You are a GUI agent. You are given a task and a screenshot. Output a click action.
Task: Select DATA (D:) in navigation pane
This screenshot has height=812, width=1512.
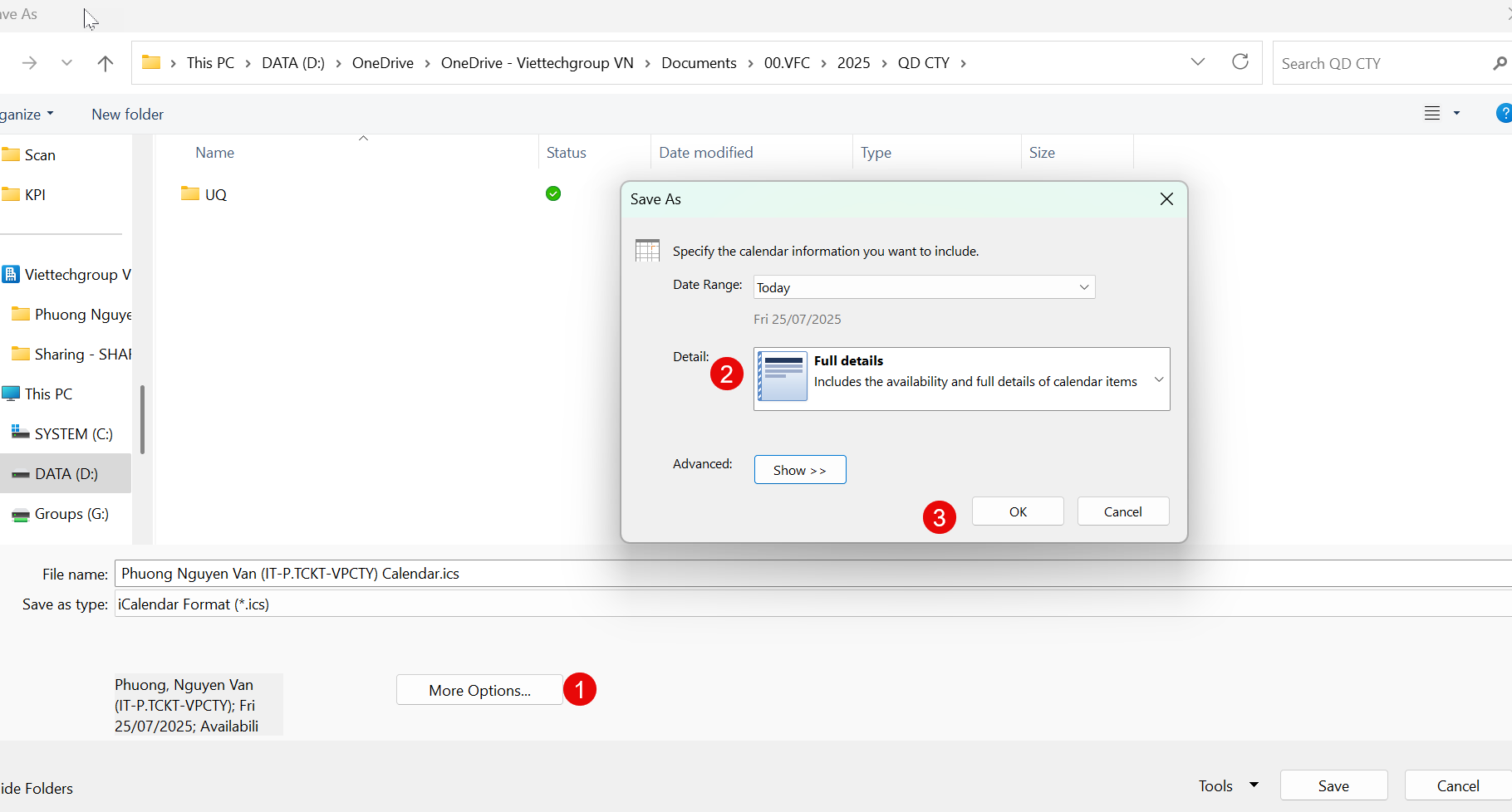coord(66,474)
